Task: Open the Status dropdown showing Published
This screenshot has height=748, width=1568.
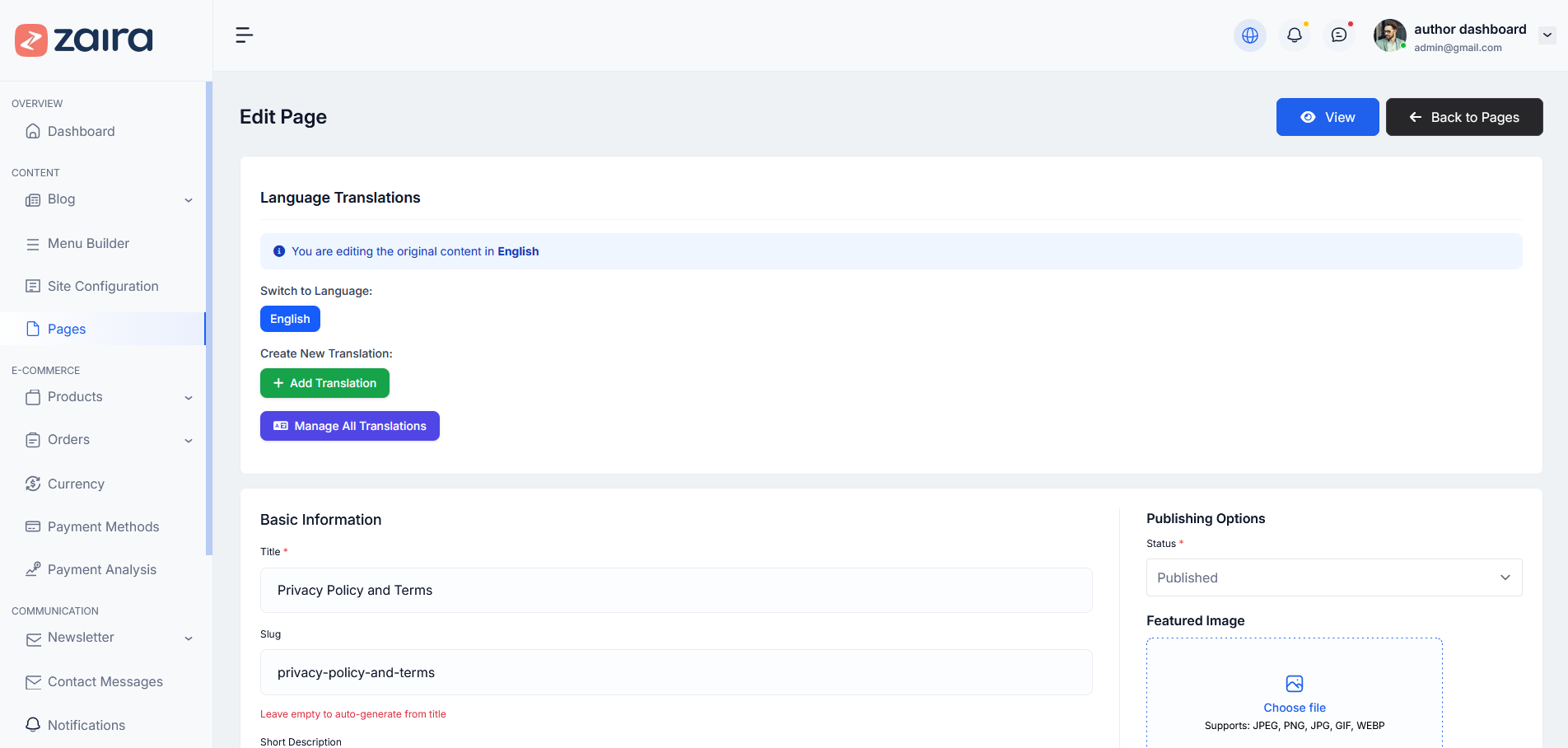Action: [1333, 577]
